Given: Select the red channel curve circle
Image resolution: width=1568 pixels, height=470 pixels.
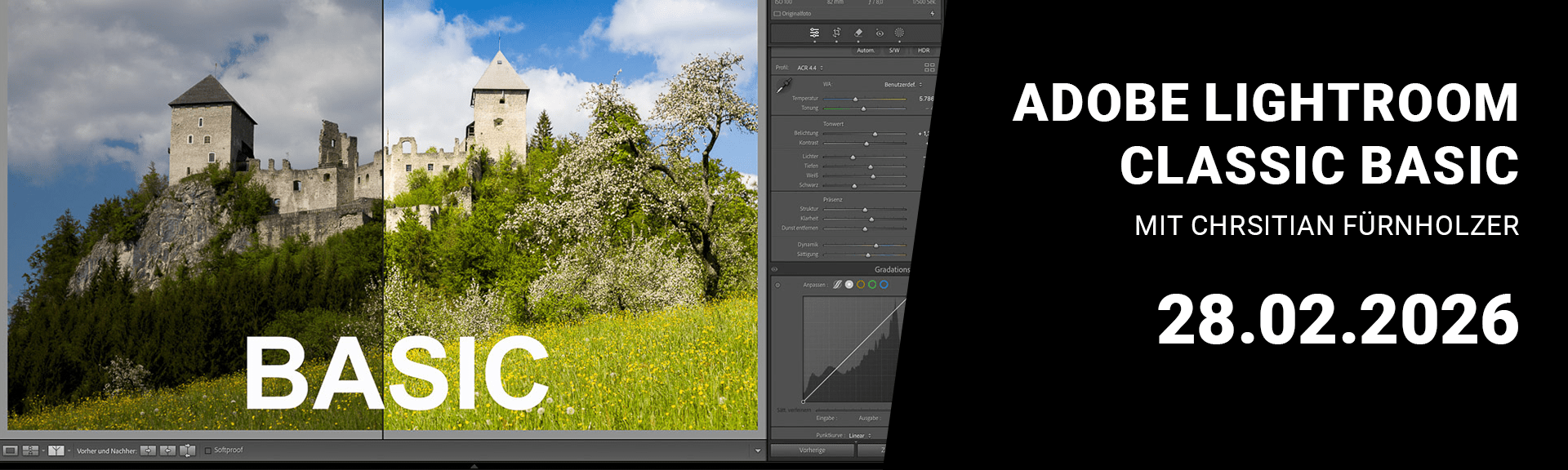Looking at the screenshot, I should tap(861, 285).
